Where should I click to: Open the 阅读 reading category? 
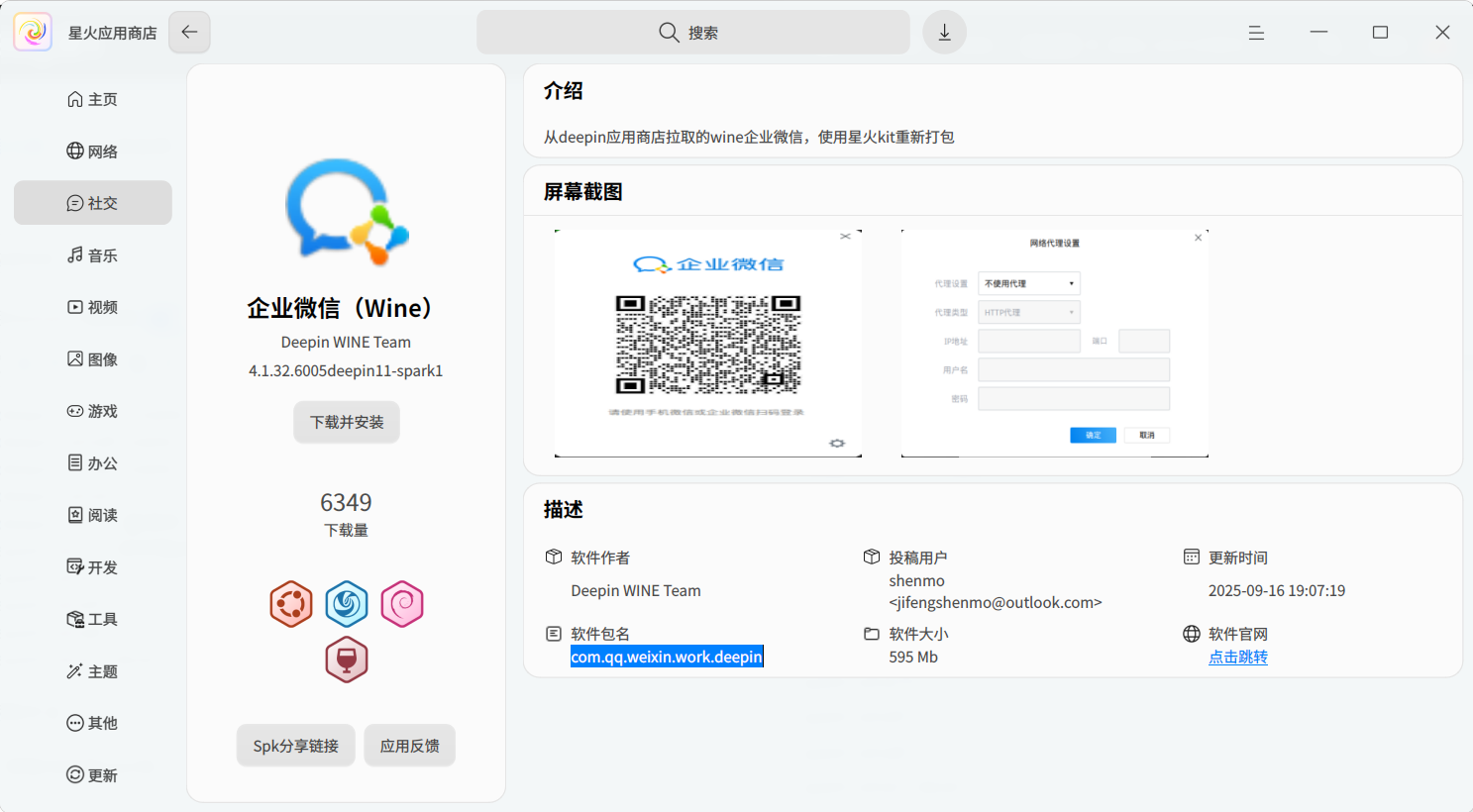coord(93,515)
